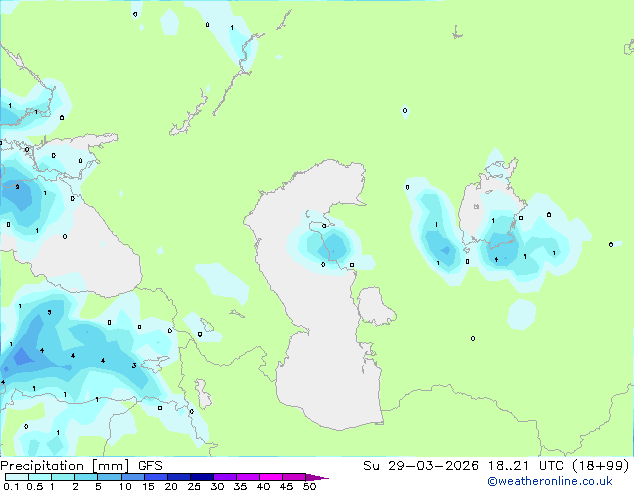Screen dimensions: 634x490
Task: Click the '0.1' legend scale label
Action: [11, 486]
